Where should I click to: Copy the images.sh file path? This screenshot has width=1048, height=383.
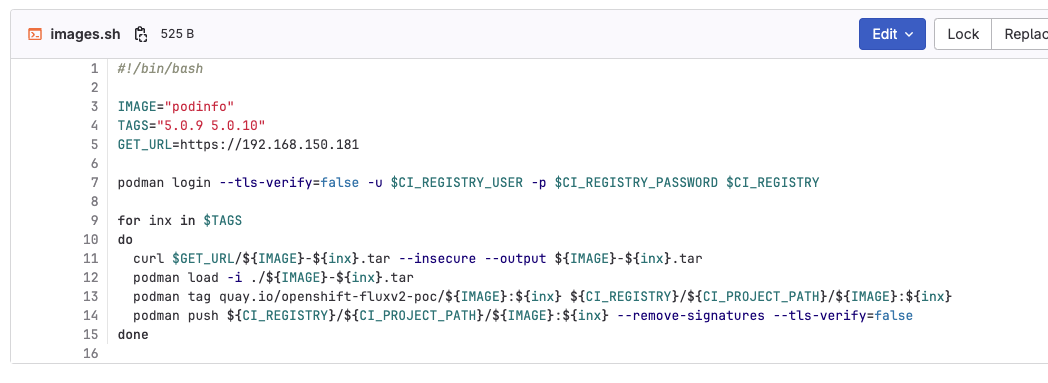click(x=140, y=34)
